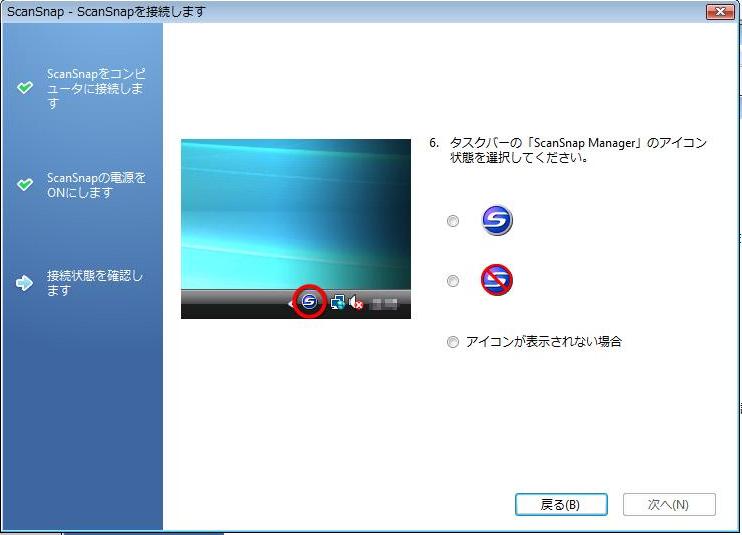Image resolution: width=742 pixels, height=535 pixels.
Task: Choose the アイコンが表示されない場合 radio option
Action: click(453, 342)
